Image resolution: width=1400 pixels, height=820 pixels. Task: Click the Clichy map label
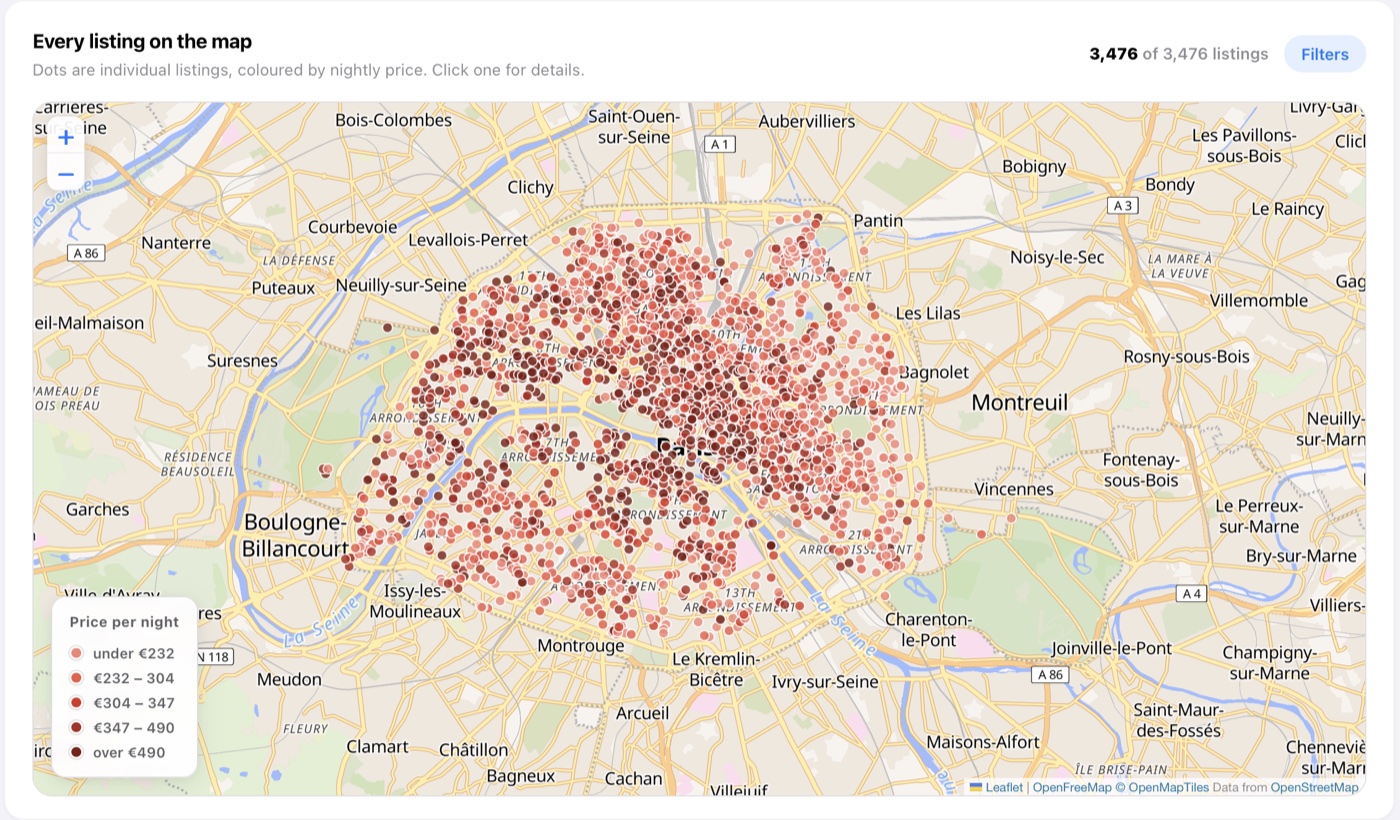pyautogui.click(x=530, y=187)
